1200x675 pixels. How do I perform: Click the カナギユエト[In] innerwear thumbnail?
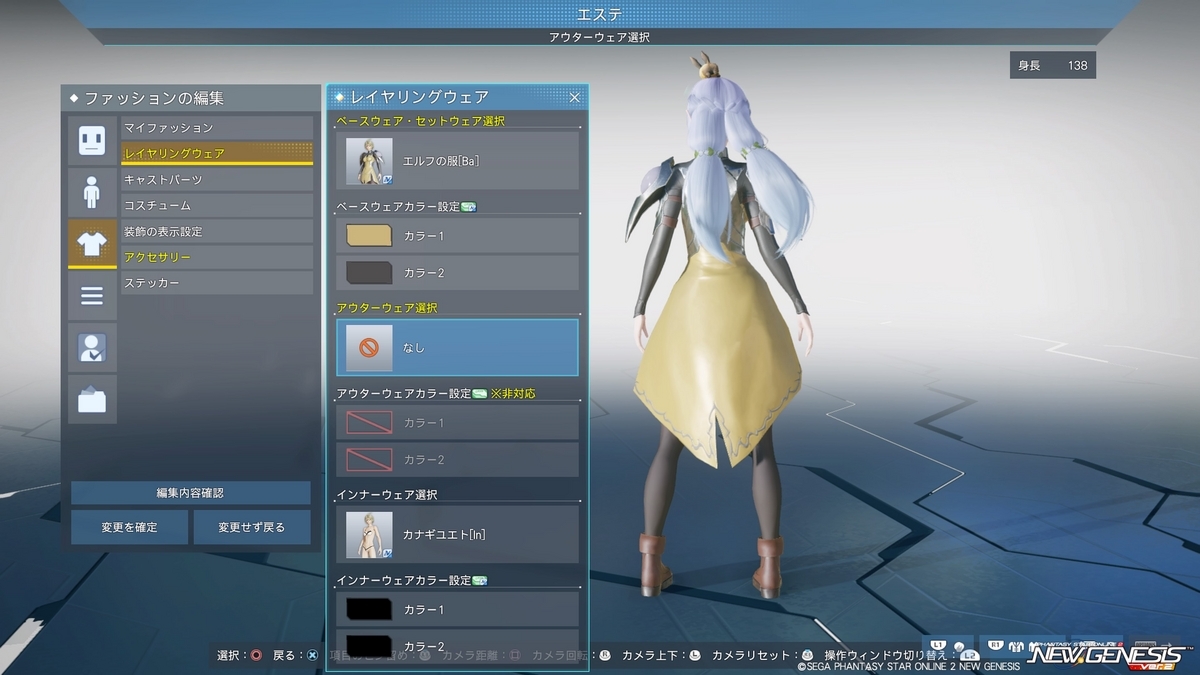(x=369, y=535)
